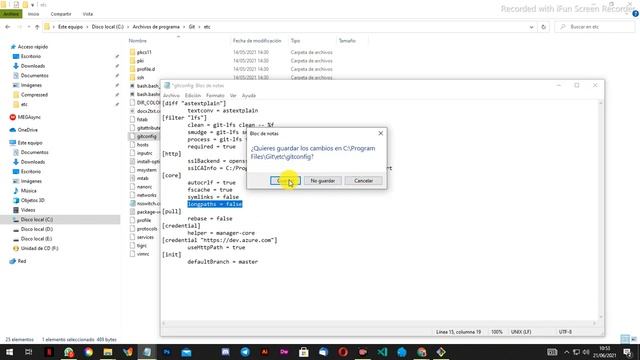Open Notepad's Archivo menu
The height and width of the screenshot is (360, 640).
[x=171, y=96]
